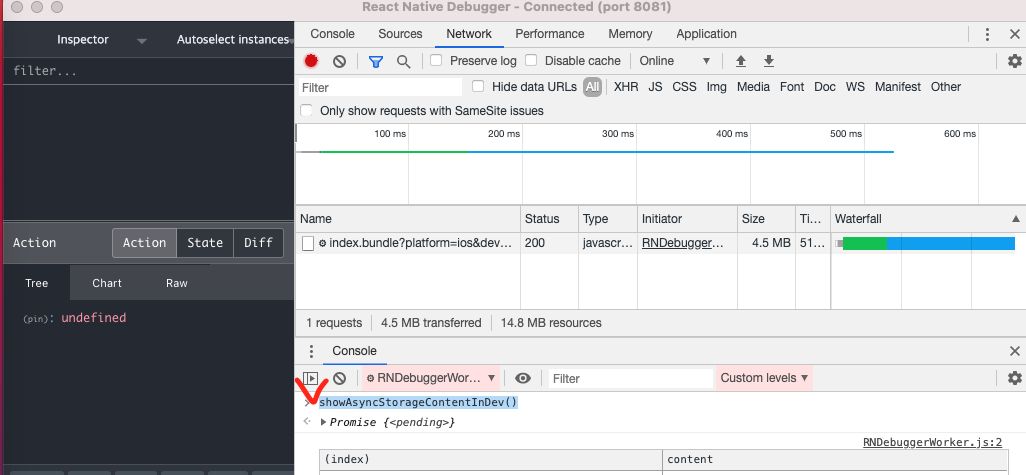Open RNDebugger initiator link
This screenshot has width=1026, height=475.
[683, 243]
